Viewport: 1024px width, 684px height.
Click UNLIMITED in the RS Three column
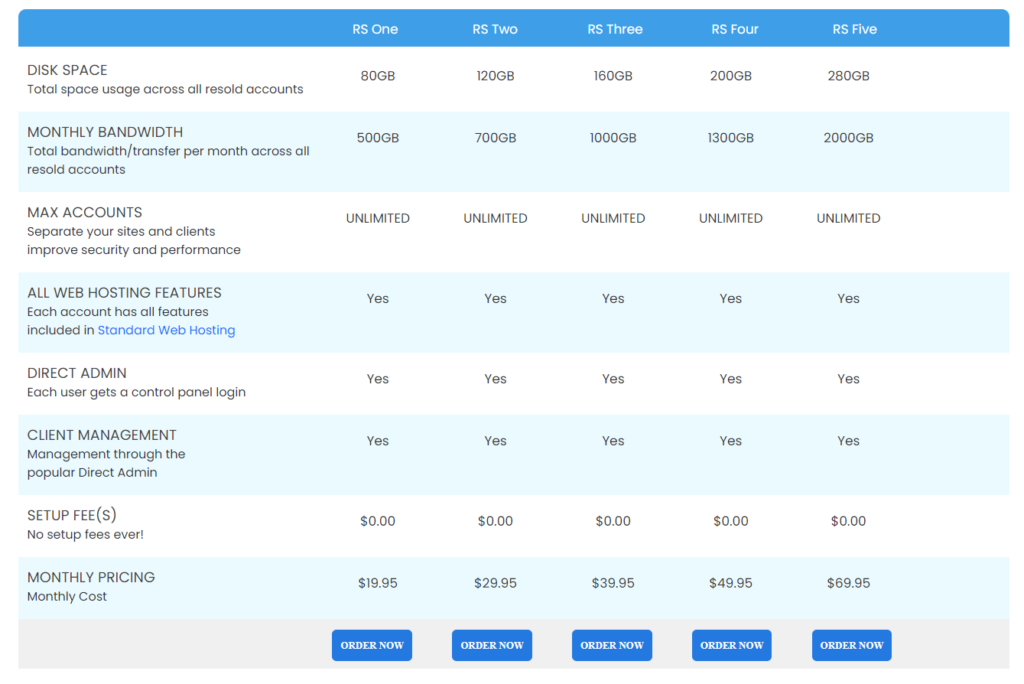point(613,218)
